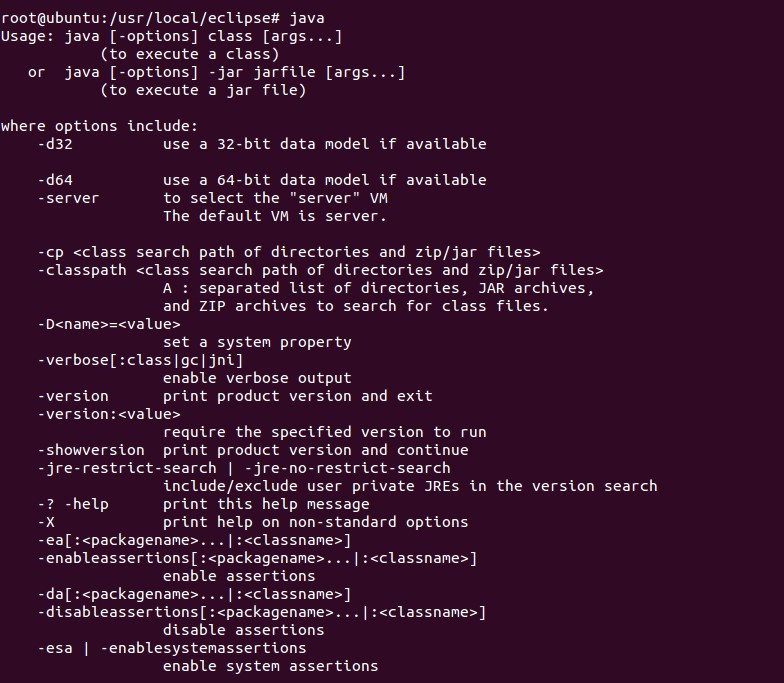Click the '-? -help' option text
The height and width of the screenshot is (683, 784).
73,504
